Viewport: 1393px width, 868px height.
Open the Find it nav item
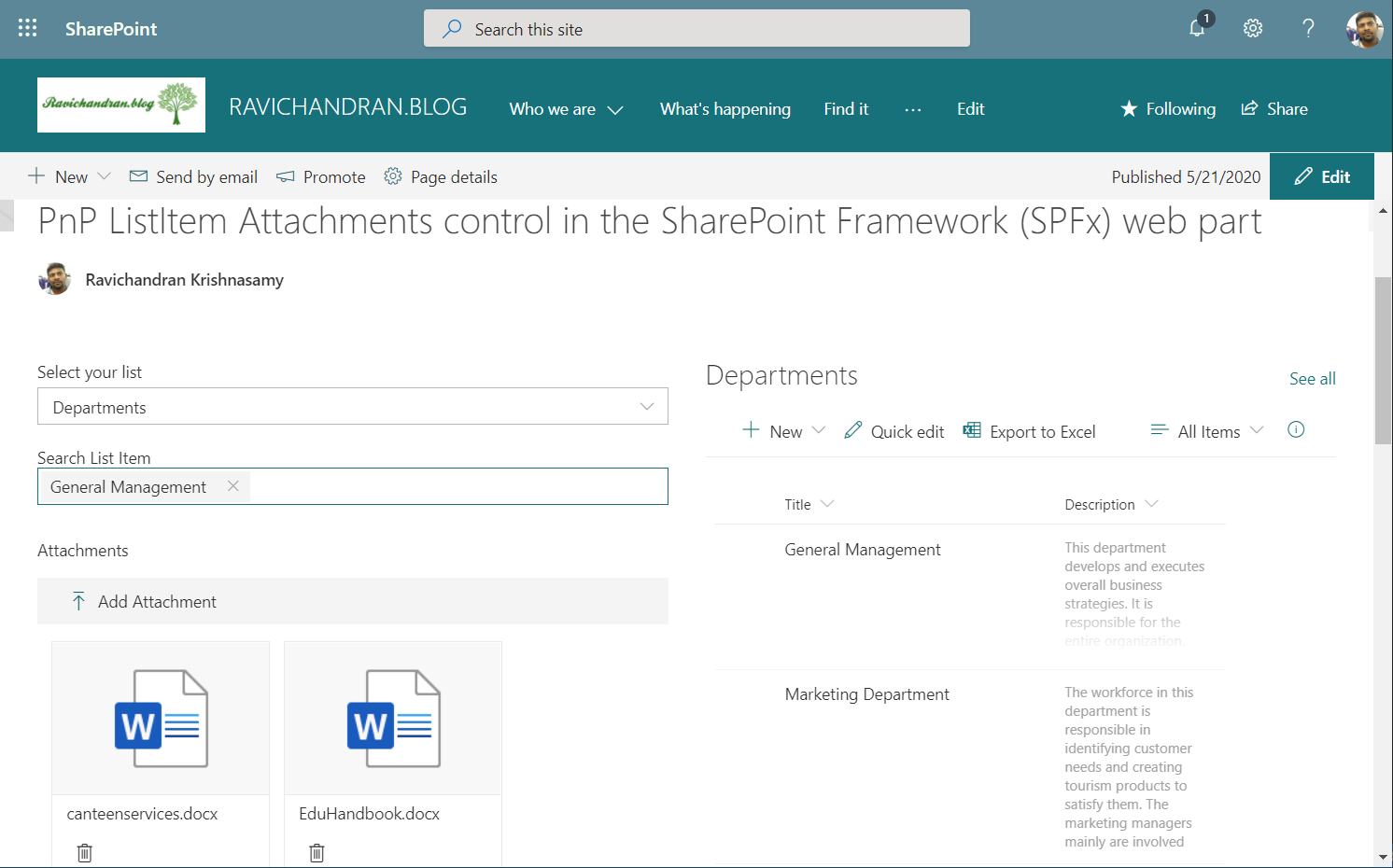coord(846,109)
